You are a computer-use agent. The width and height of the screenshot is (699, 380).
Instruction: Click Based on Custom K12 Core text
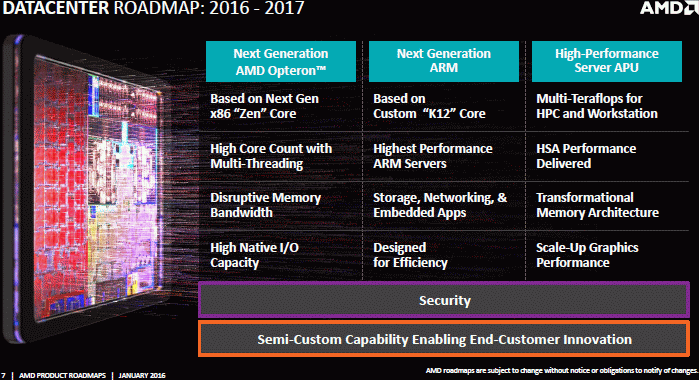pyautogui.click(x=429, y=106)
